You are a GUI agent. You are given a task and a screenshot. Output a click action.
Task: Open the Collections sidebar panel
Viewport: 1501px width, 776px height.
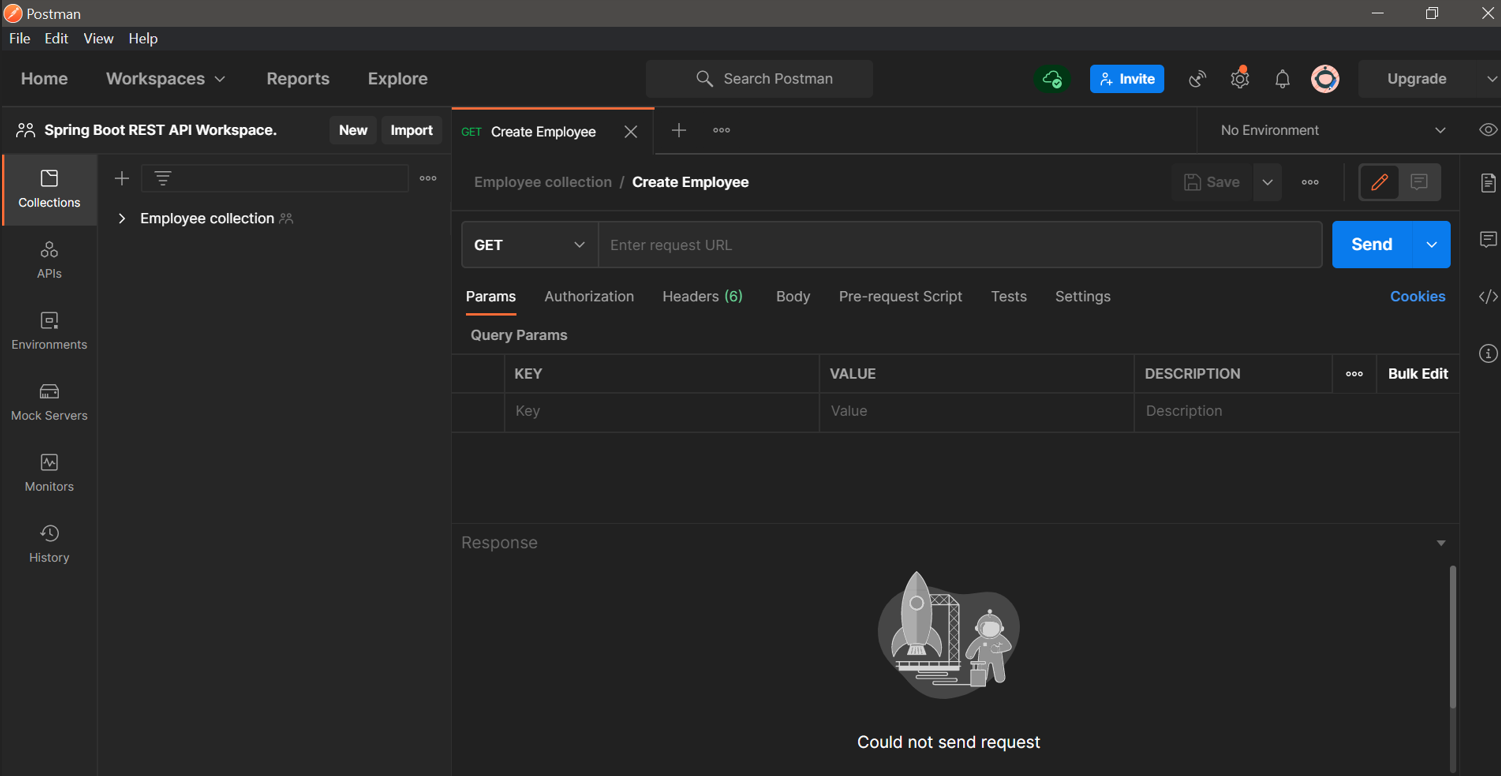coord(49,189)
